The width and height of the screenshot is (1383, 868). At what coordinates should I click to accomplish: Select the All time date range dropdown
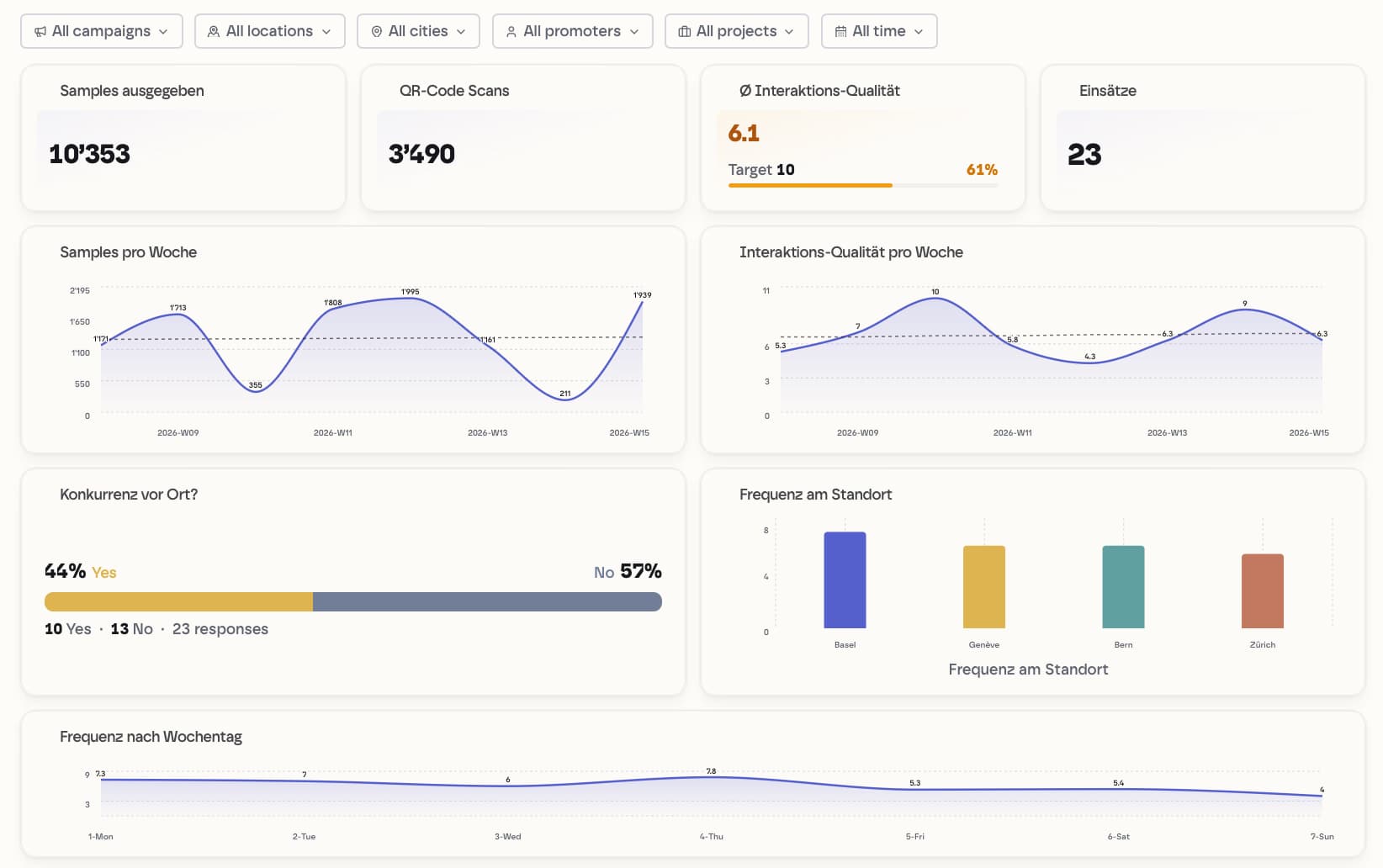[x=879, y=31]
